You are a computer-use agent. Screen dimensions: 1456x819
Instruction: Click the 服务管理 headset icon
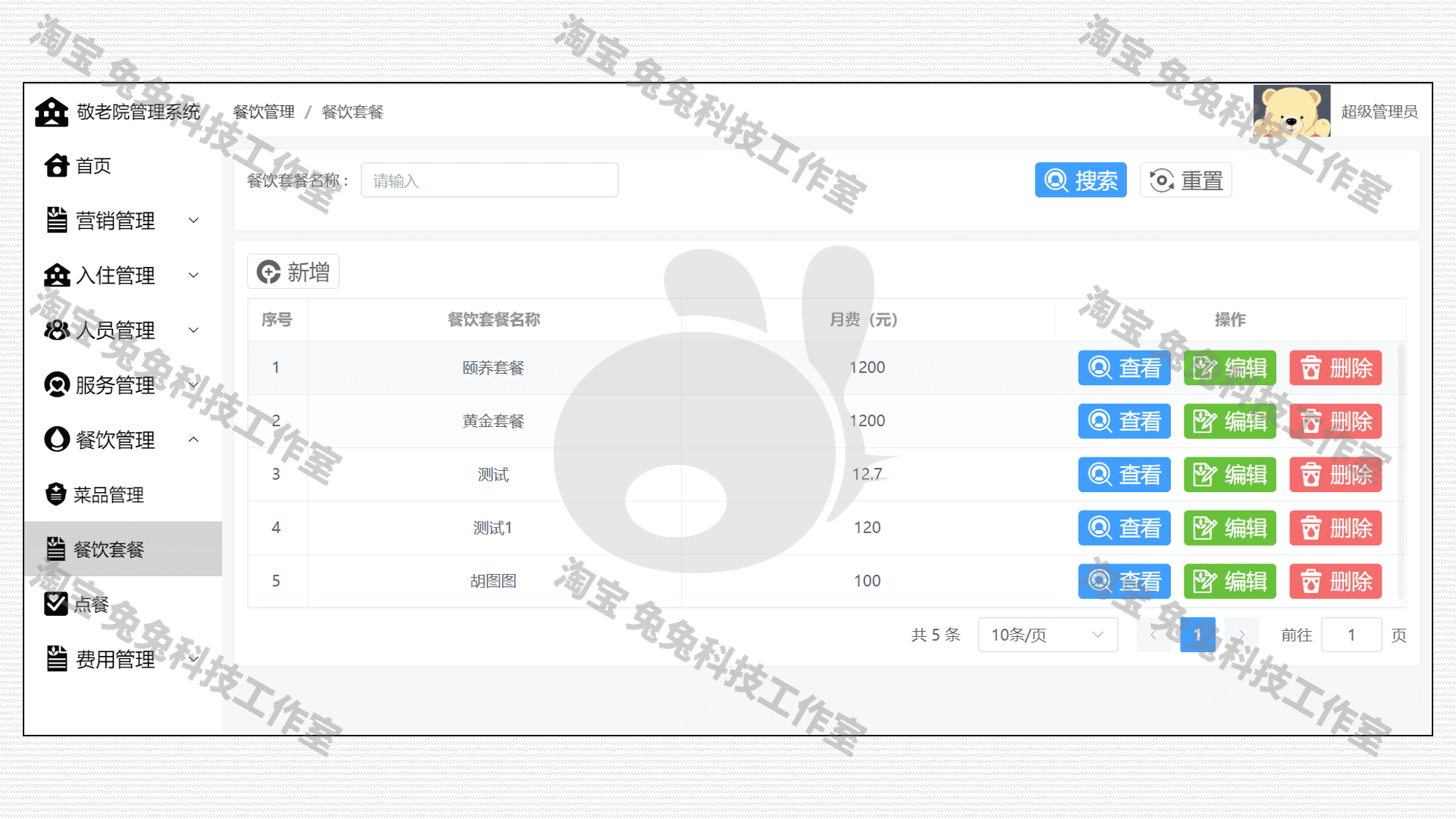(x=57, y=384)
